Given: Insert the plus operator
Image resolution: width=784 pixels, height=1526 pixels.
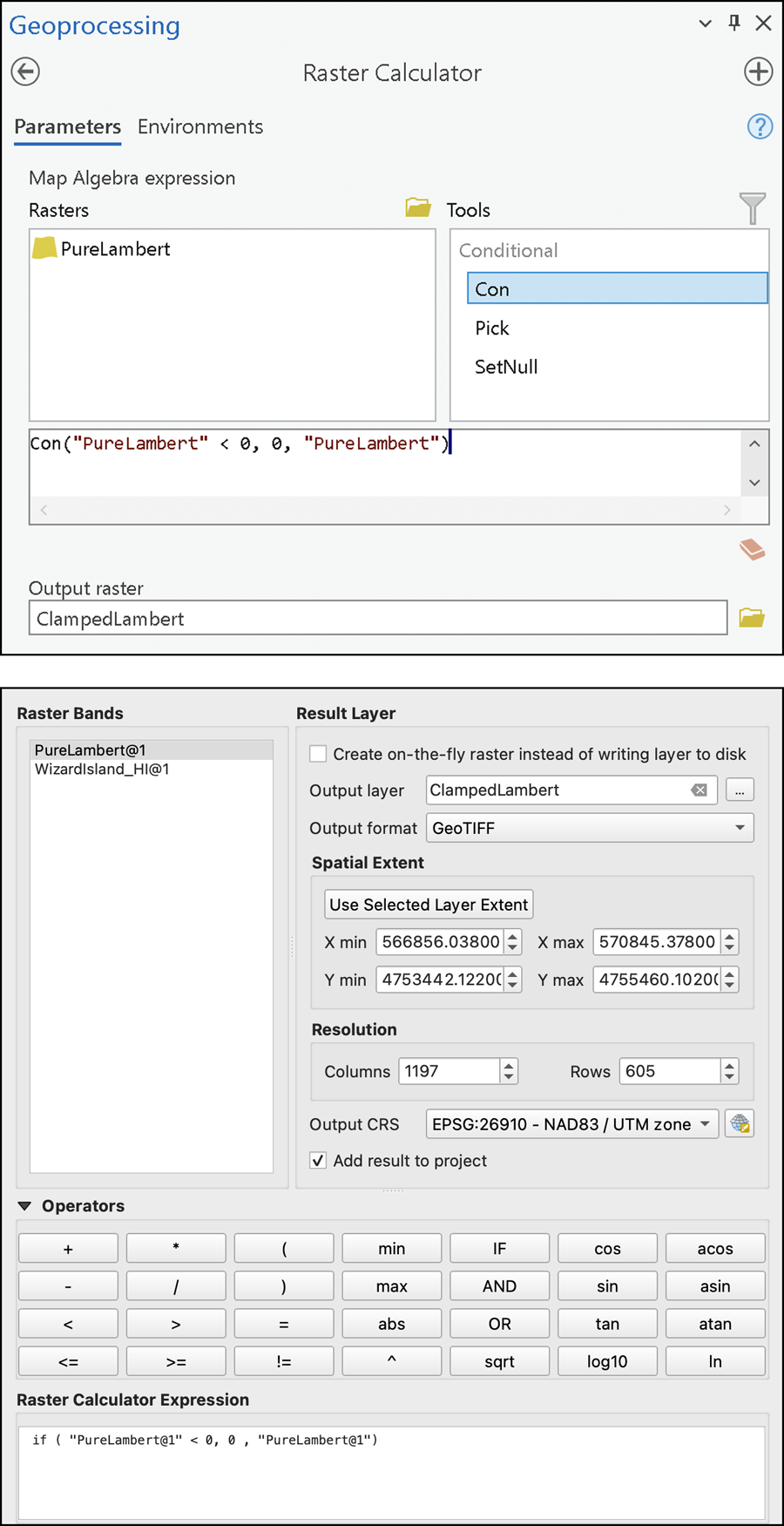Looking at the screenshot, I should point(68,1249).
